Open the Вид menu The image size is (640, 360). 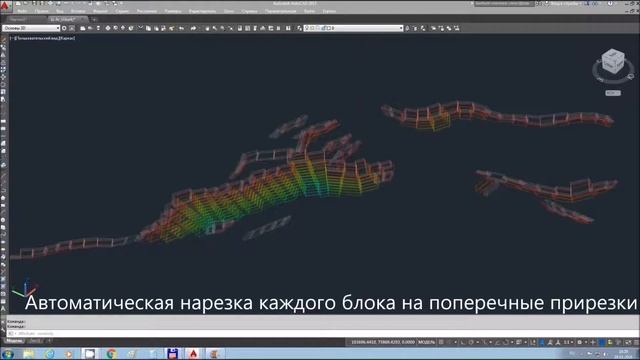coord(60,11)
